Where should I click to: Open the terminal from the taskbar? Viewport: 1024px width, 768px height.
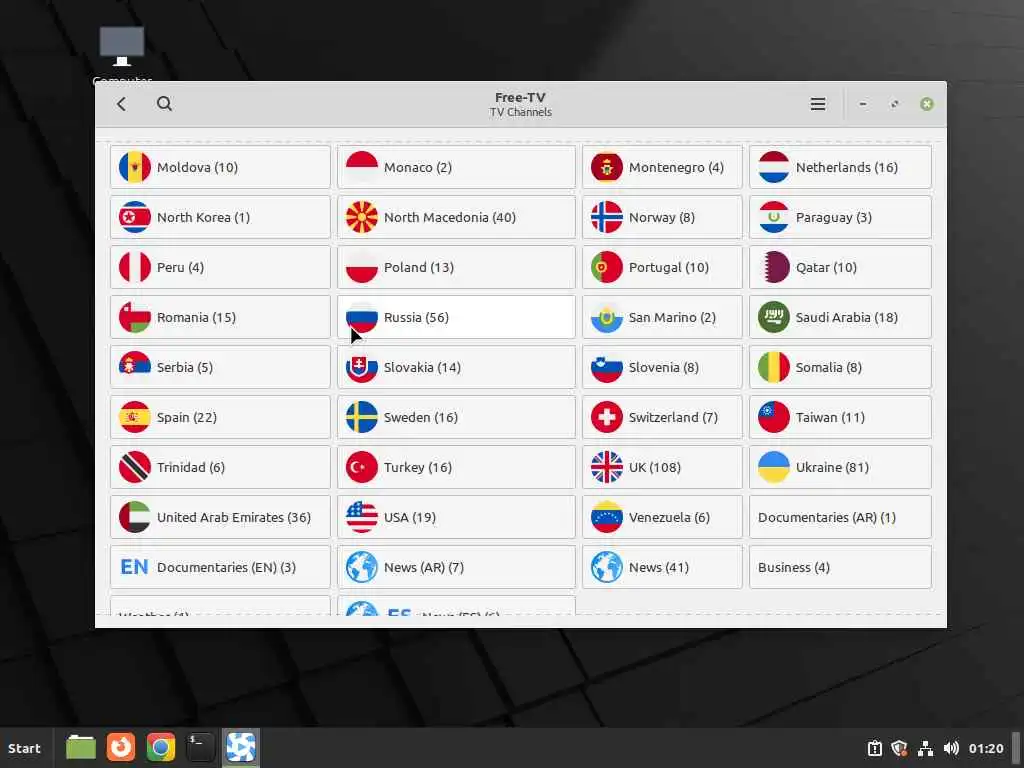(x=200, y=748)
